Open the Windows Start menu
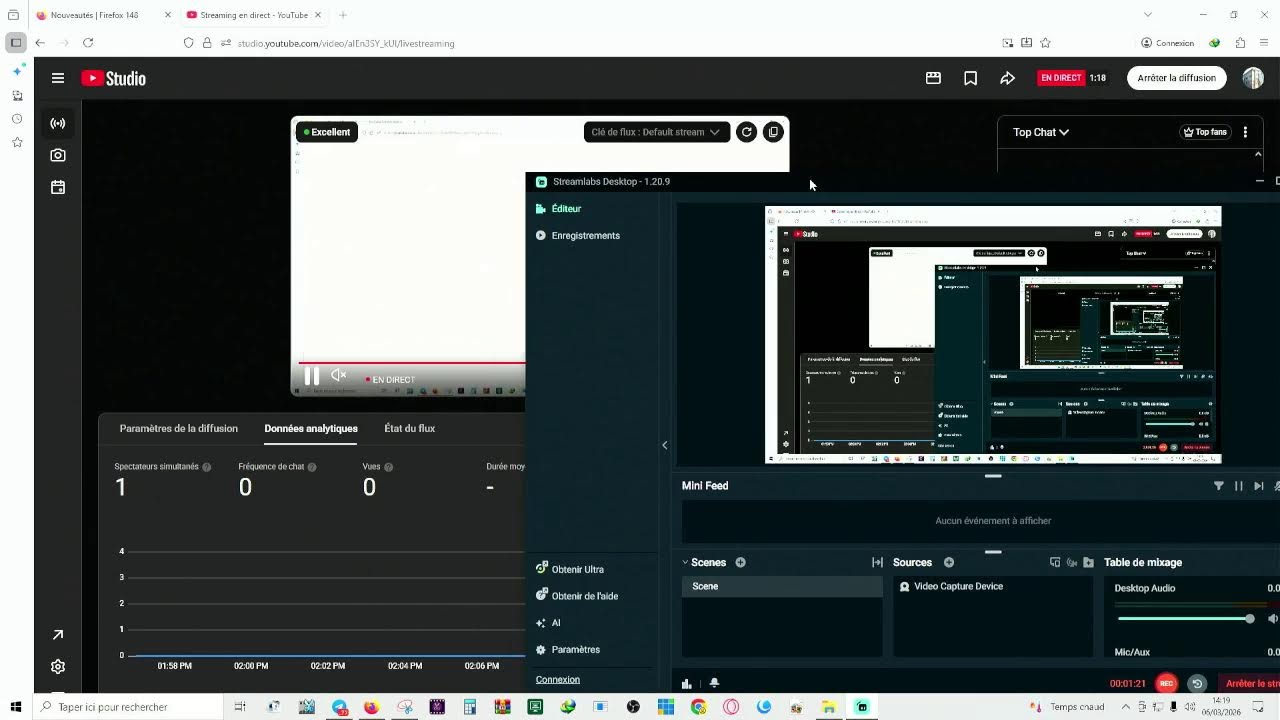Image resolution: width=1280 pixels, height=720 pixels. [x=16, y=707]
